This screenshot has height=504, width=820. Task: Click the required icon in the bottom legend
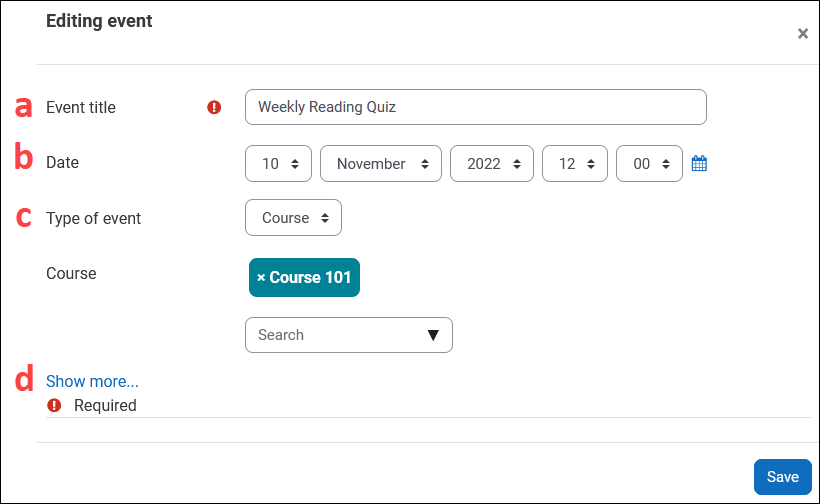point(54,406)
